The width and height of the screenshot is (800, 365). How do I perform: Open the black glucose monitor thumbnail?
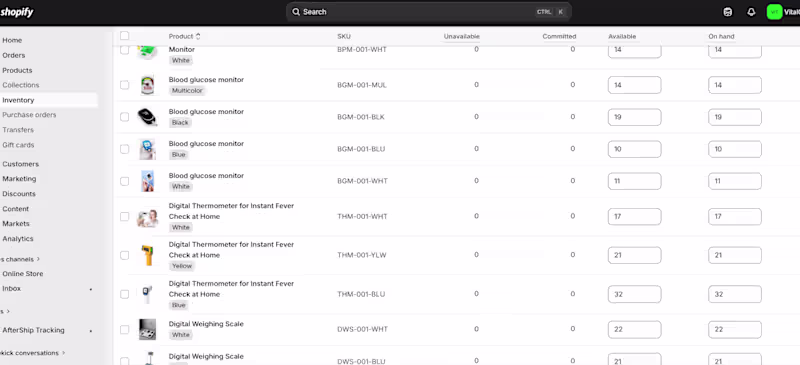[x=147, y=117]
